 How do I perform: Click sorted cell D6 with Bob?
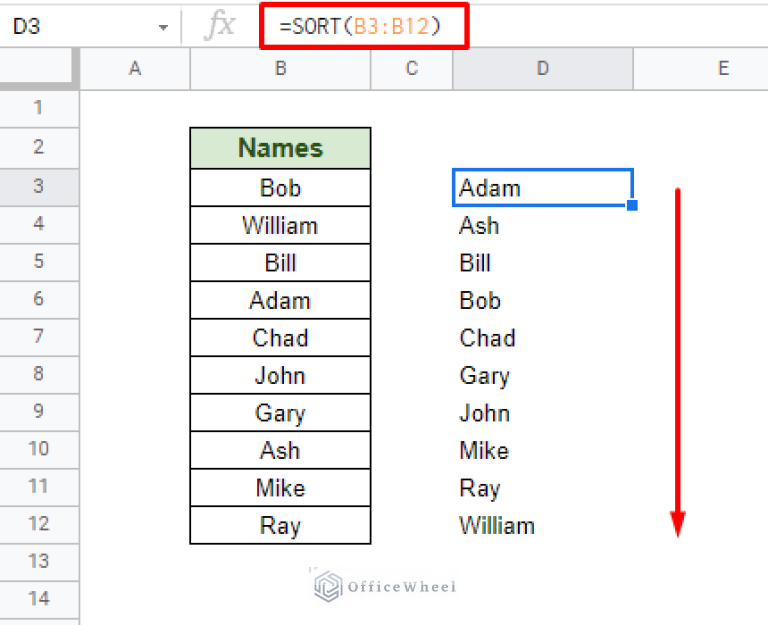point(543,300)
